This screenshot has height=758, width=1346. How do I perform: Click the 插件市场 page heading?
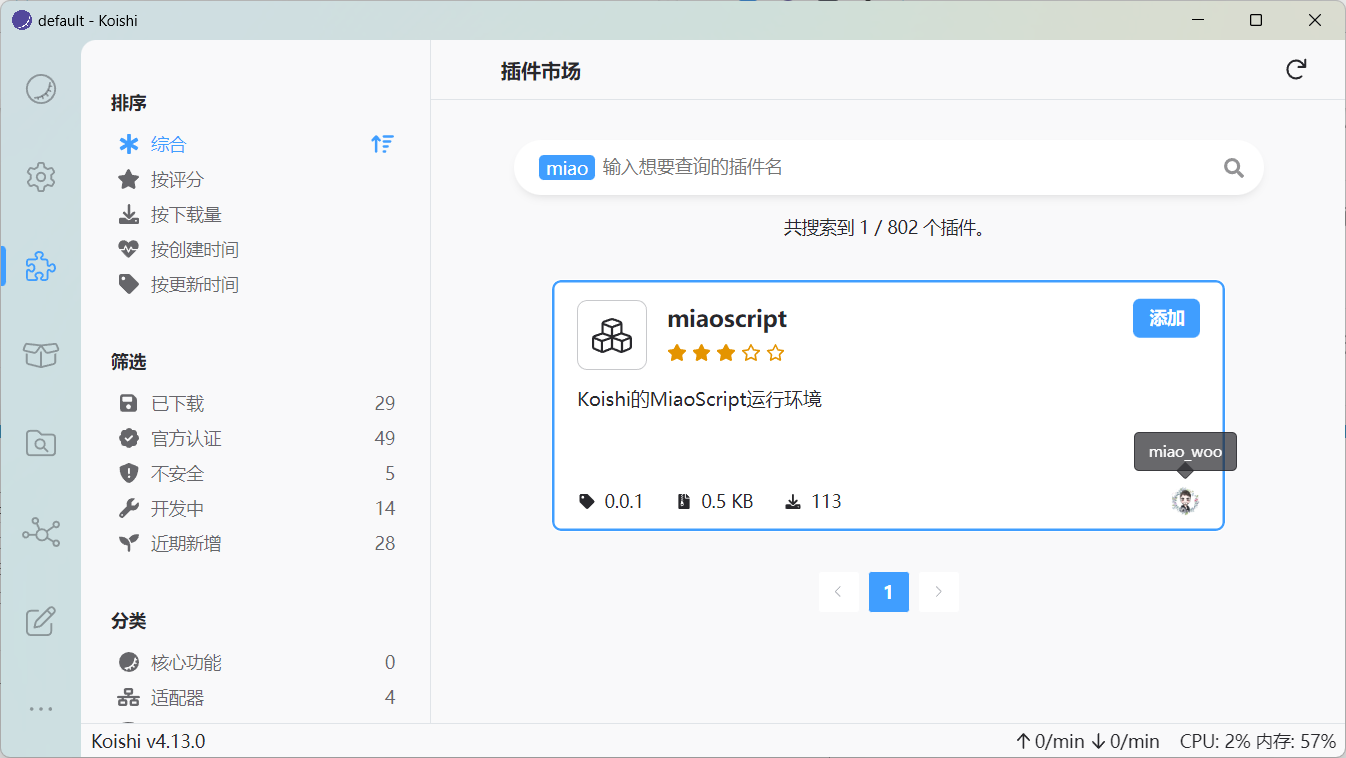click(541, 71)
